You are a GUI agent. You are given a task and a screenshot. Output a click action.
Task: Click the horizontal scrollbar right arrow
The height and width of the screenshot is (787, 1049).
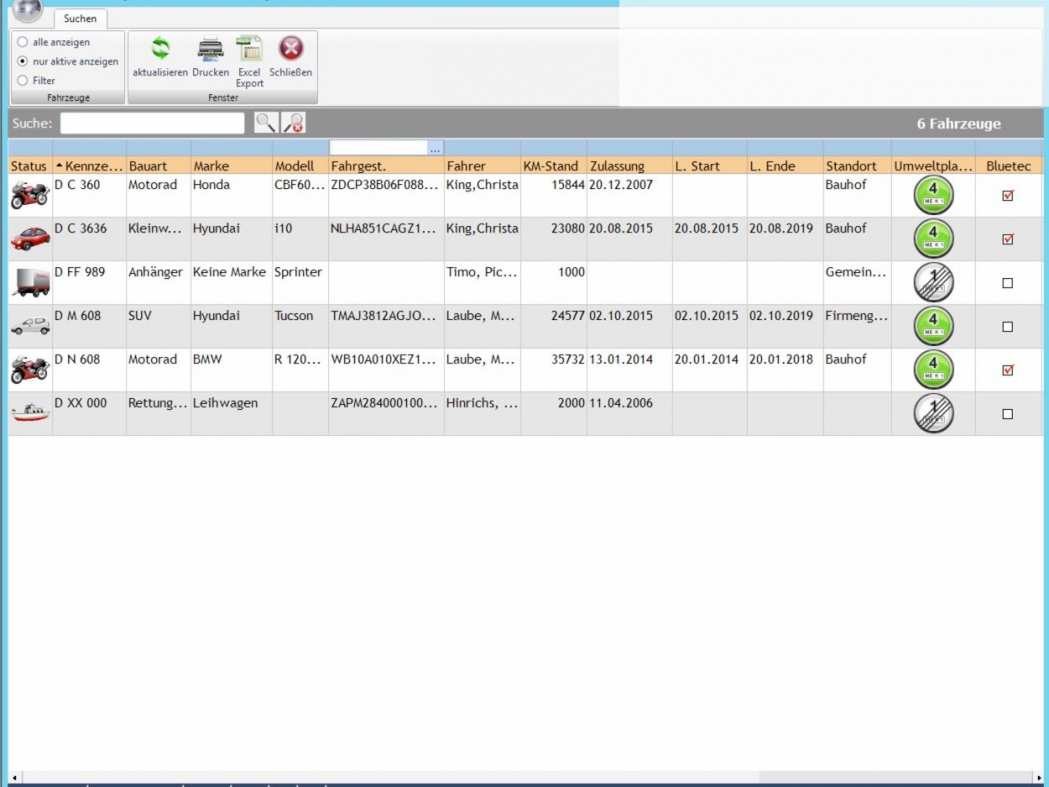coord(1039,778)
